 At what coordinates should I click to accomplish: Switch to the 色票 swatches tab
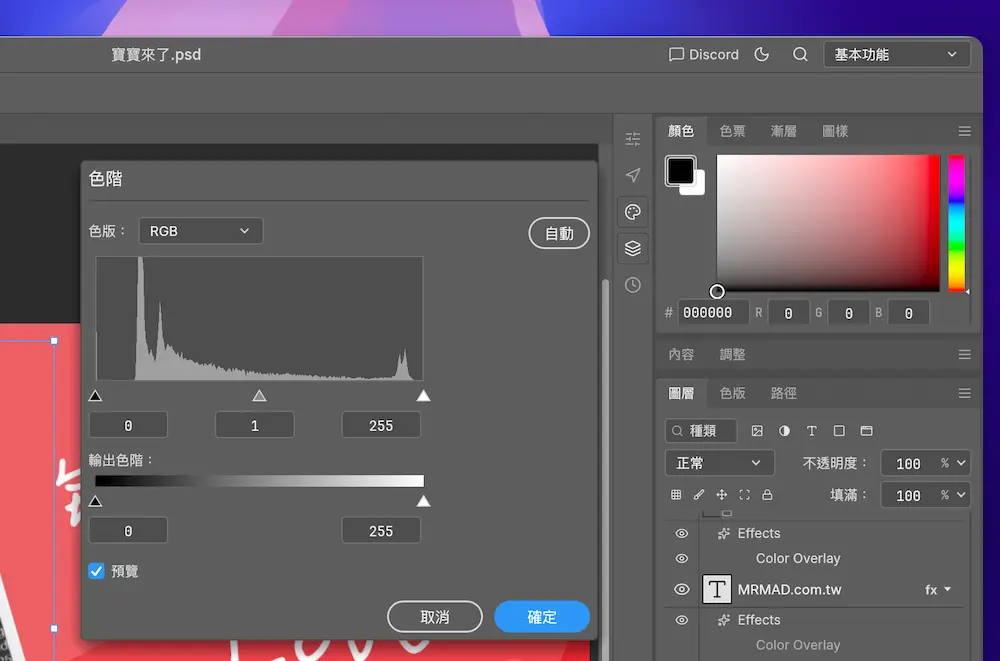[x=732, y=131]
